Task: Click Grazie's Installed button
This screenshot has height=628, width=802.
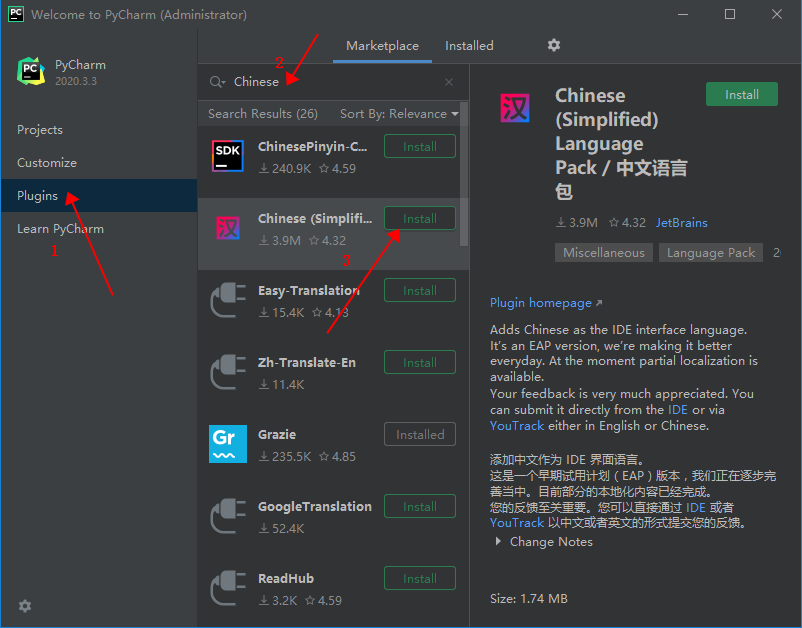Action: click(420, 435)
